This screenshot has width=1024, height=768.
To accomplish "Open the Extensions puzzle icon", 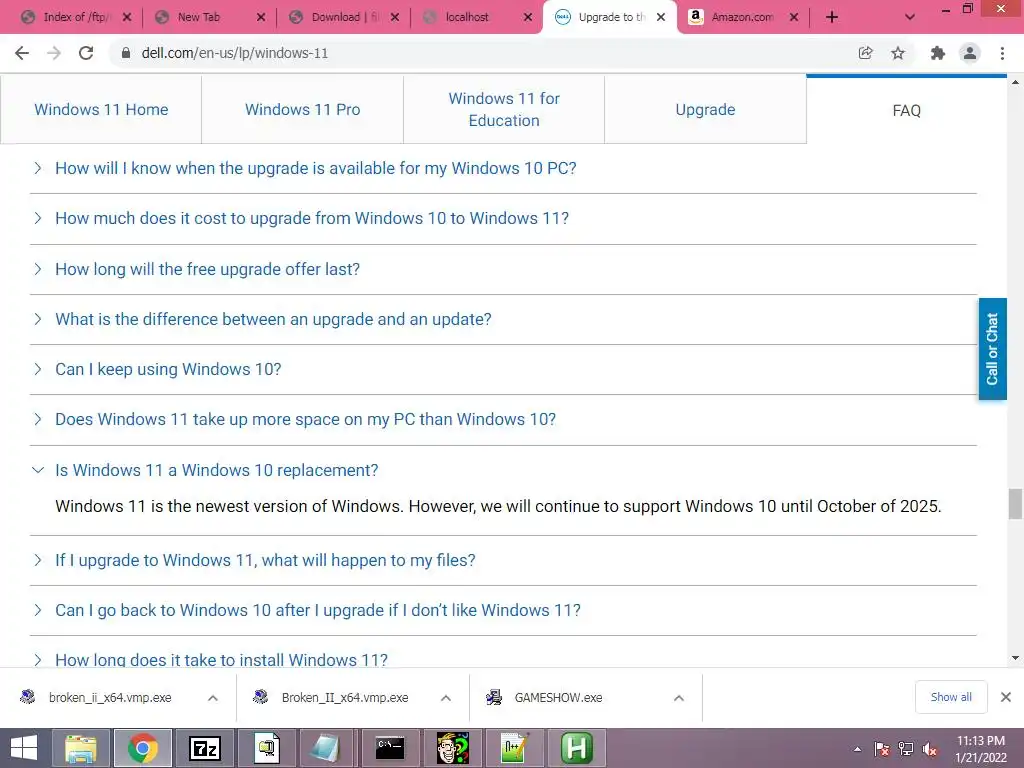I will coord(938,53).
